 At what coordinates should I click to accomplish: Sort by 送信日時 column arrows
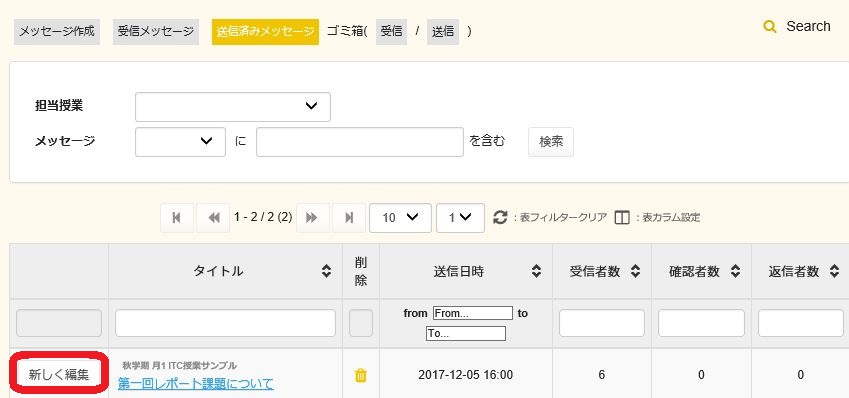click(536, 271)
